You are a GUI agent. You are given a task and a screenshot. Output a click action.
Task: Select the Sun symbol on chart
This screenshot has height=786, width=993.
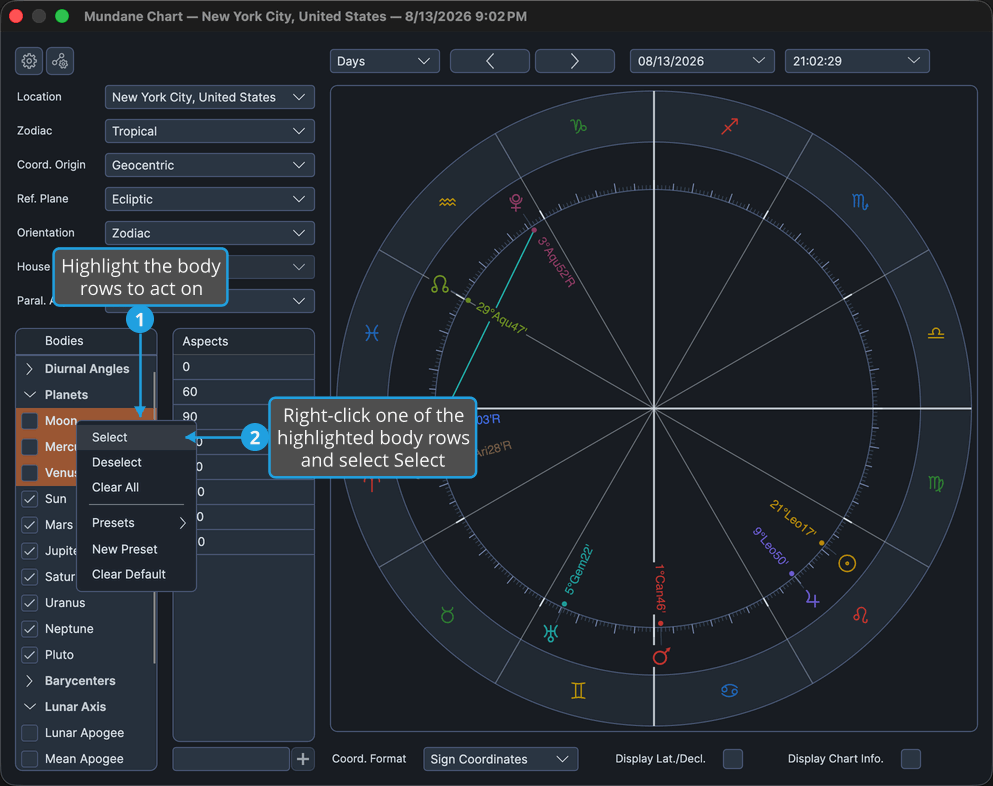coord(847,563)
